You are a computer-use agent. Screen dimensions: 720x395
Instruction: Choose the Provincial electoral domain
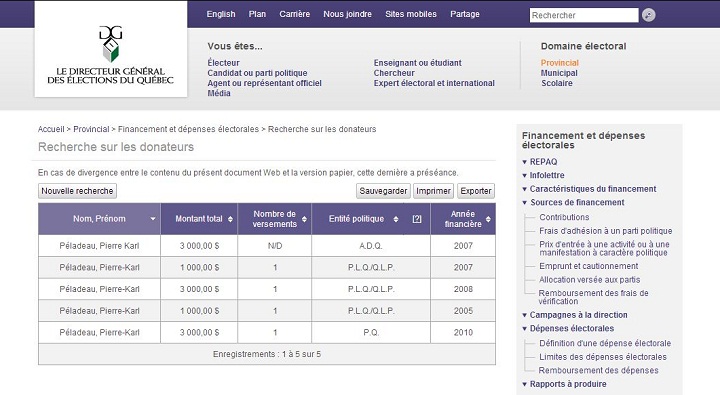pyautogui.click(x=559, y=63)
